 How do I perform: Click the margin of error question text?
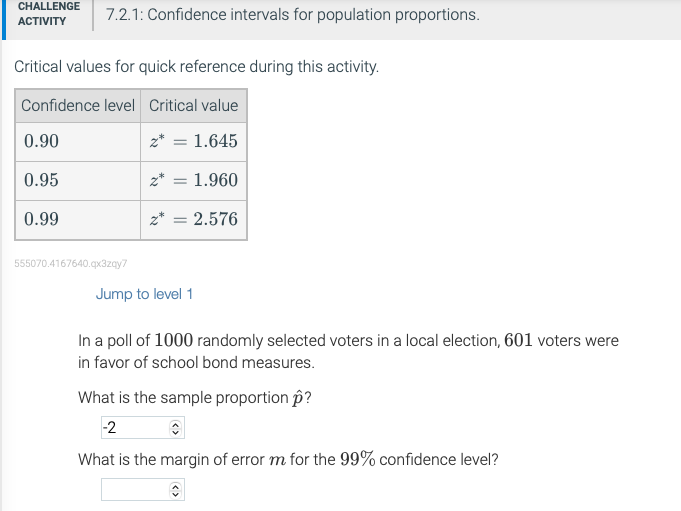(288, 460)
